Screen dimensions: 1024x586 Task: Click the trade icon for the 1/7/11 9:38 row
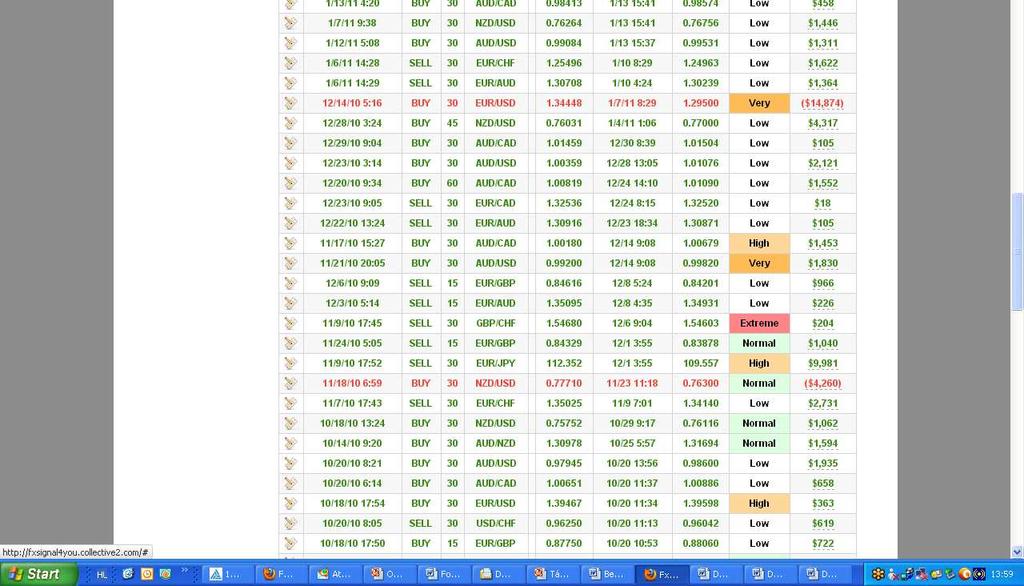(x=291, y=23)
